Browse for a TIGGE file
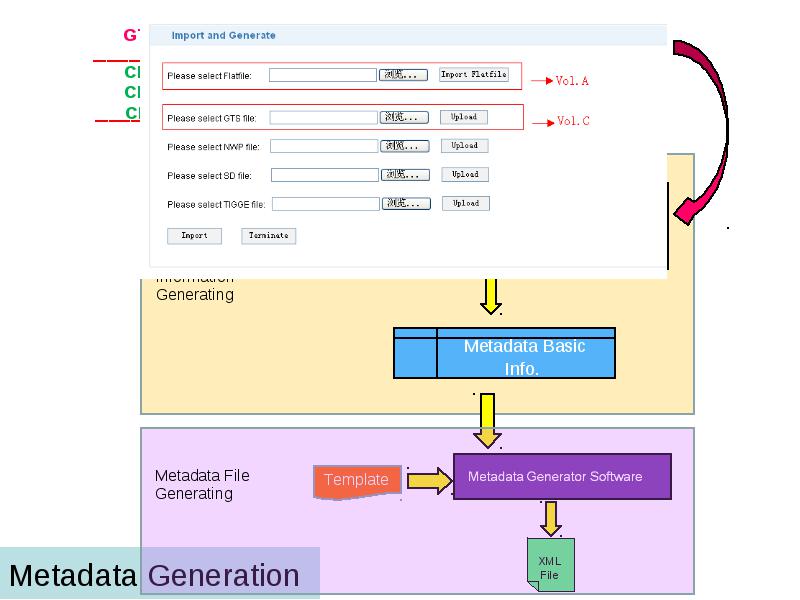The image size is (800, 600). 407,204
